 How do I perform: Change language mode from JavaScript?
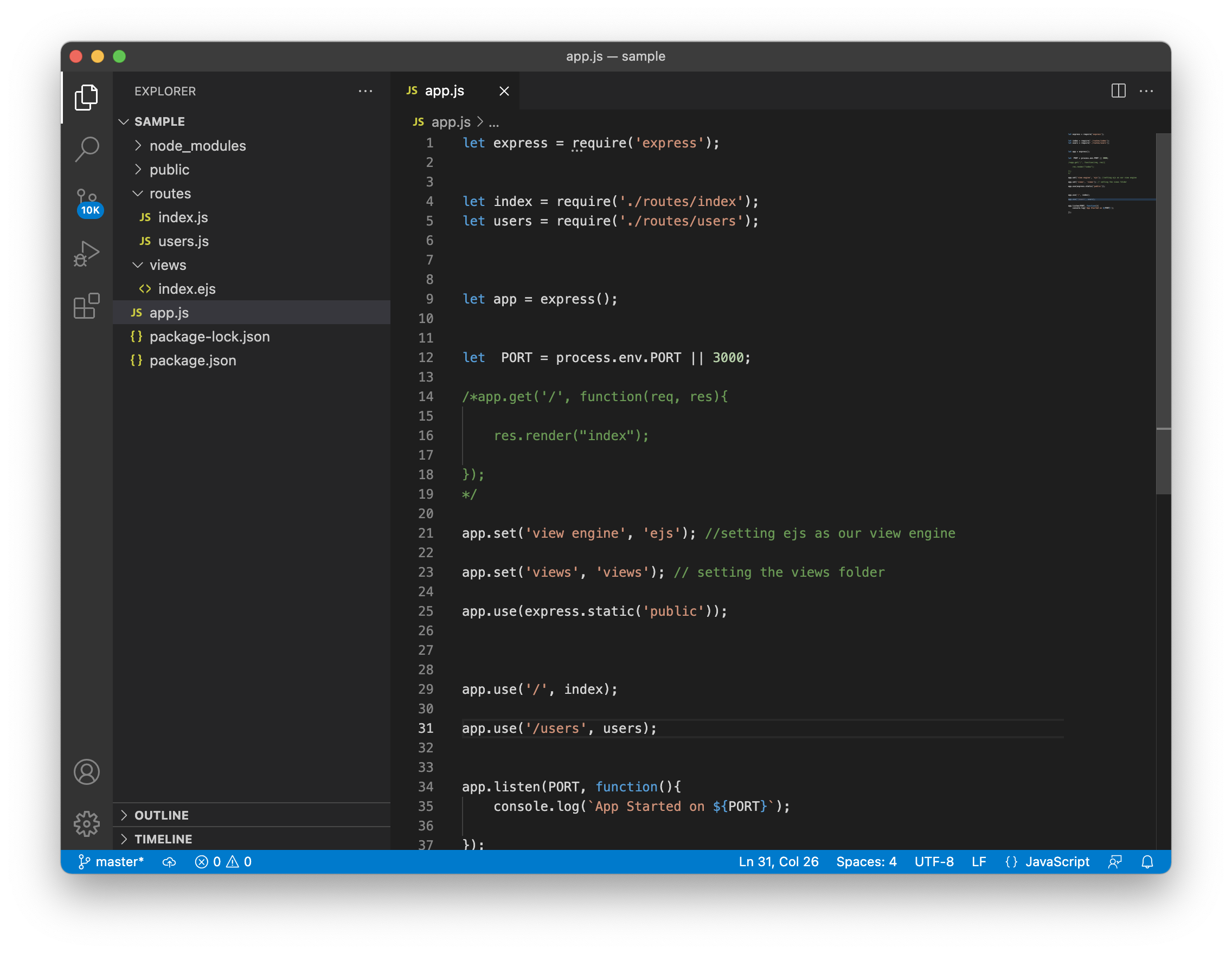[x=1056, y=861]
